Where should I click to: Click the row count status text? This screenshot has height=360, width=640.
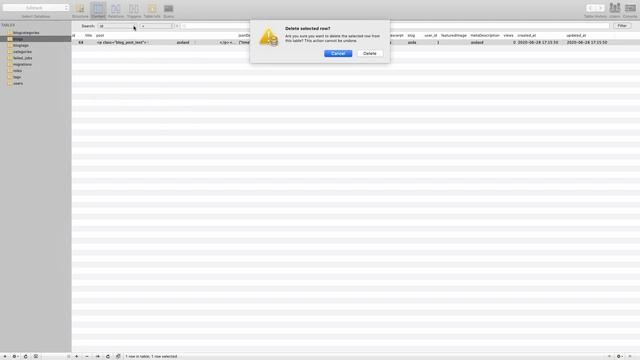(151, 356)
